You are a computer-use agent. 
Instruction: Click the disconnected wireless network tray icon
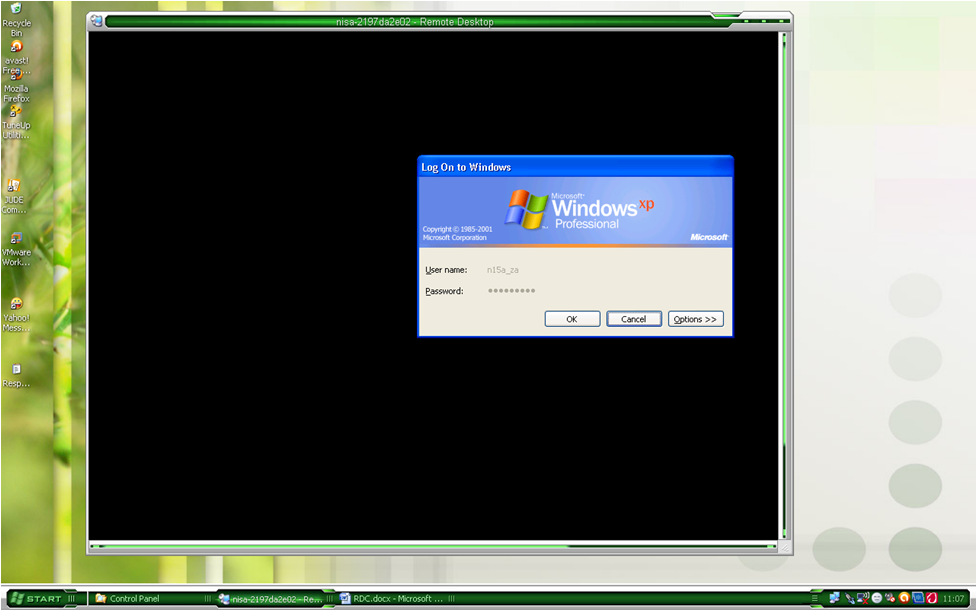pyautogui.click(x=863, y=598)
